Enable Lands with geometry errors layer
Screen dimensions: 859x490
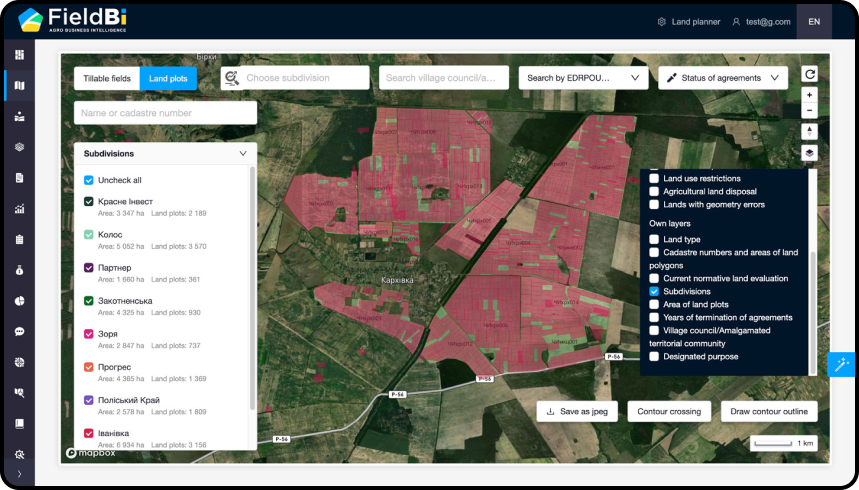pyautogui.click(x=654, y=204)
